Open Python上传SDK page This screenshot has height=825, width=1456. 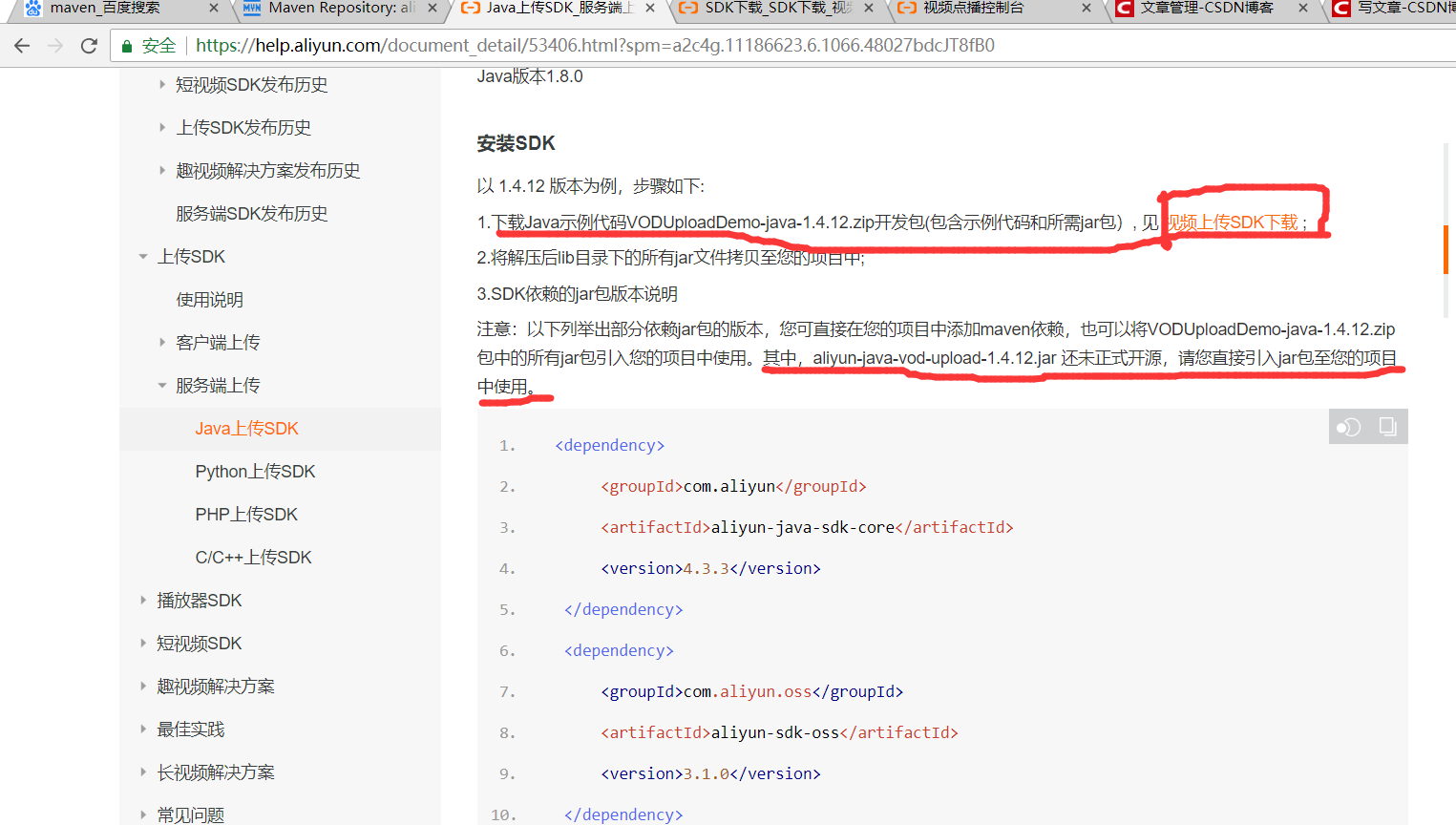255,472
